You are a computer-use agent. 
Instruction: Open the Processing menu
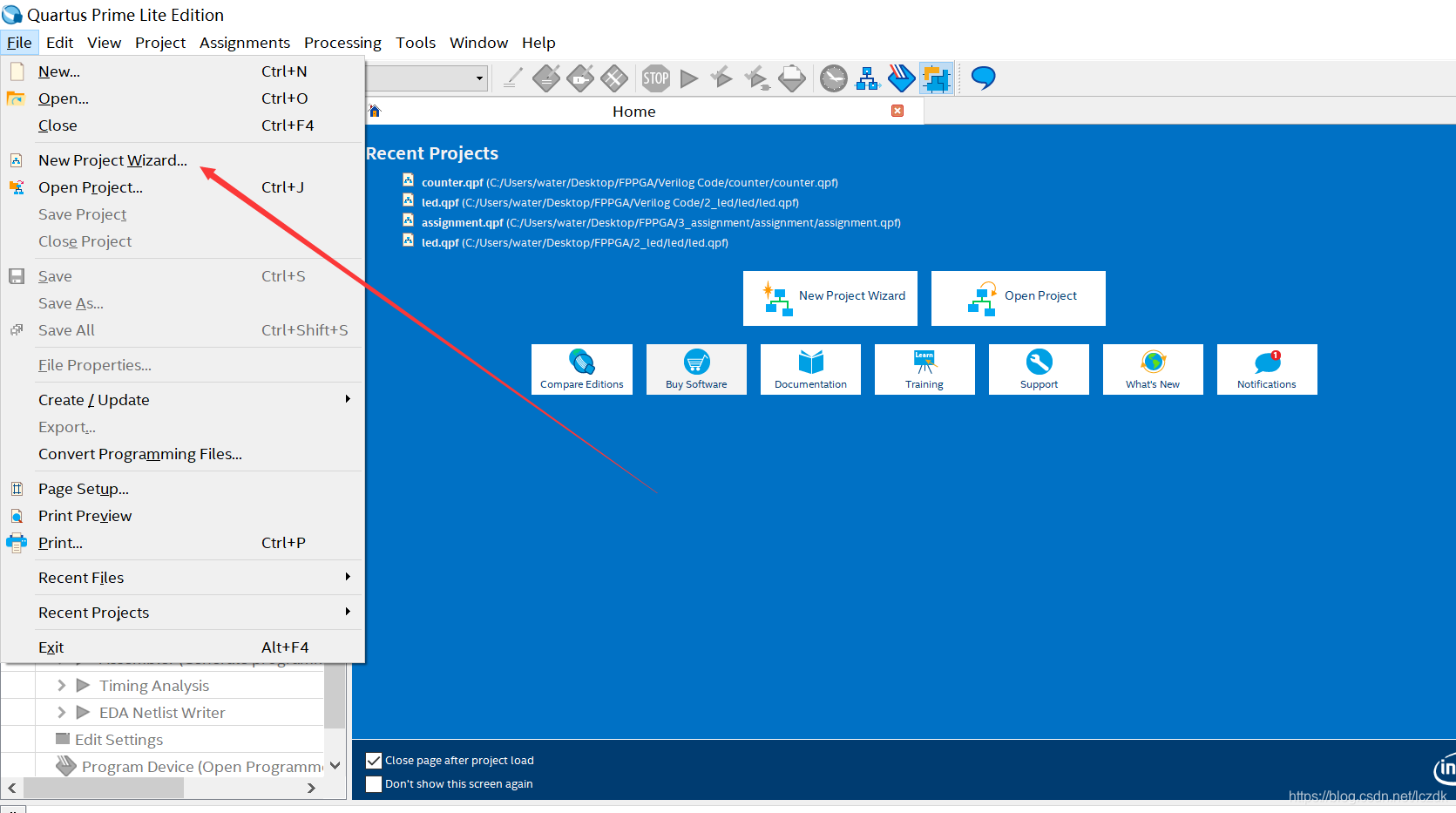342,43
